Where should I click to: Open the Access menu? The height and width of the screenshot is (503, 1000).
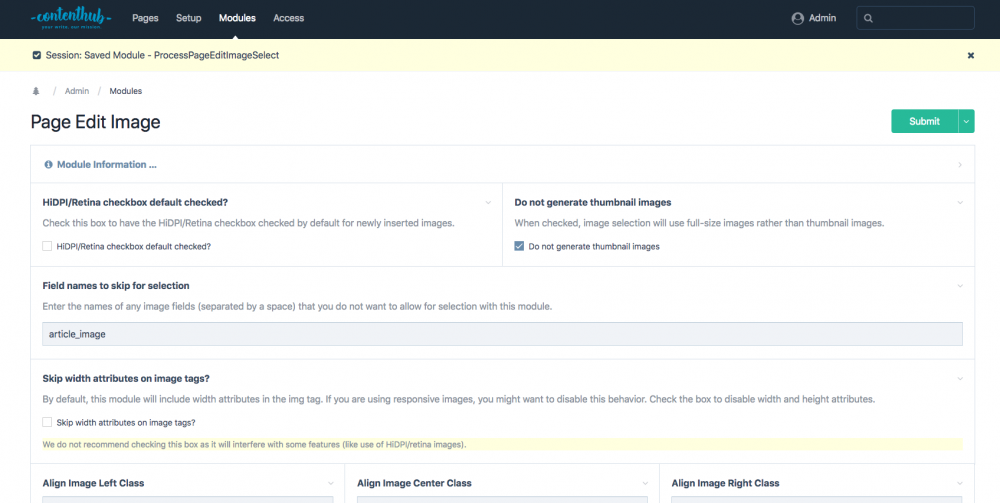[x=289, y=18]
